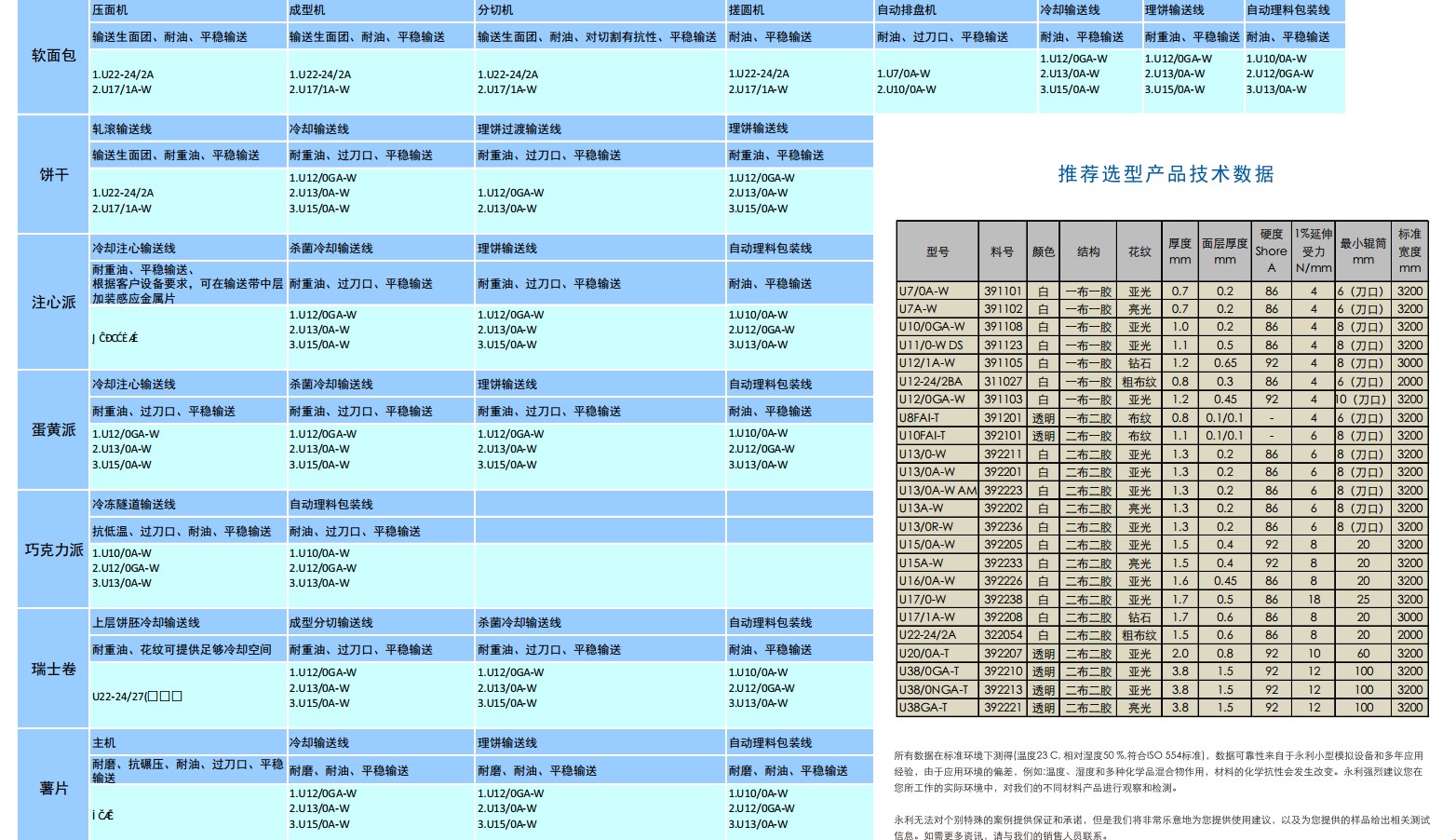
Task: Click the 巧克力派 row label
Action: [x=53, y=549]
